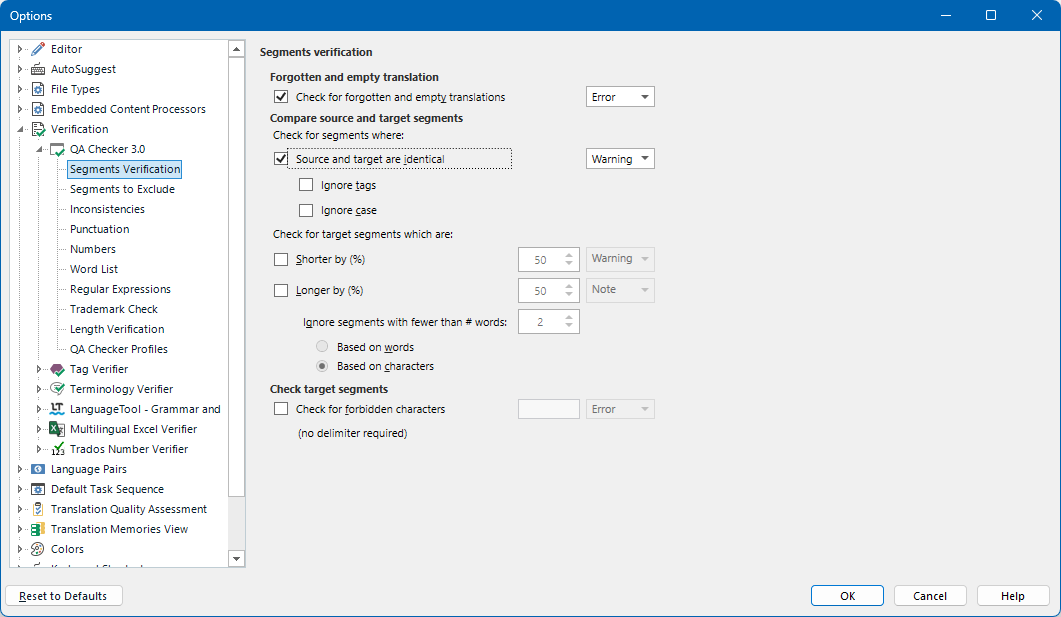1061x617 pixels.
Task: Select the Based on words radio button
Action: click(x=322, y=346)
